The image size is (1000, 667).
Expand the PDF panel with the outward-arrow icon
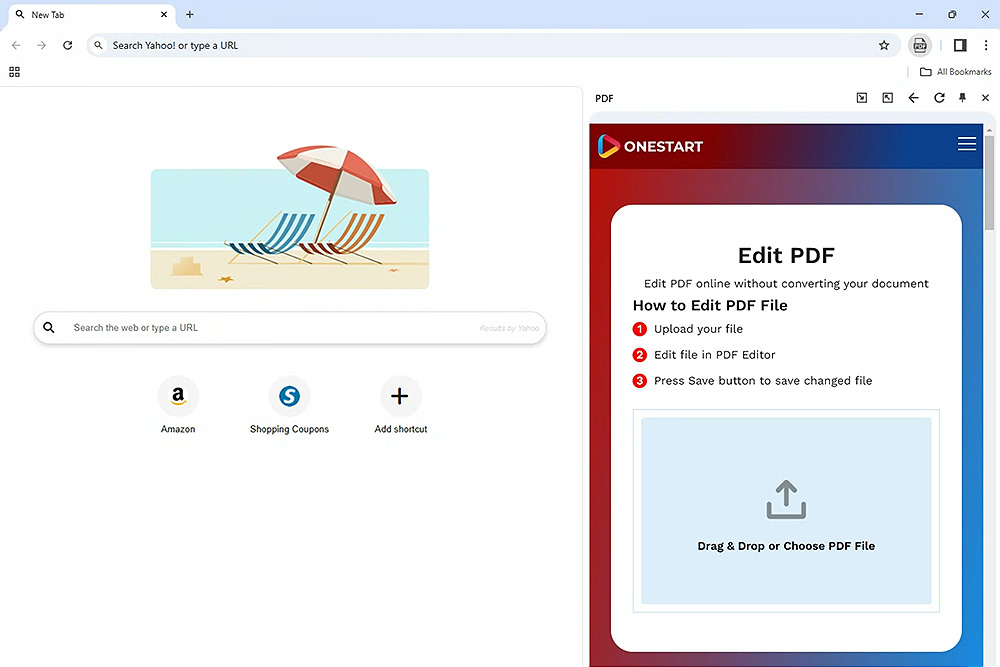(887, 98)
